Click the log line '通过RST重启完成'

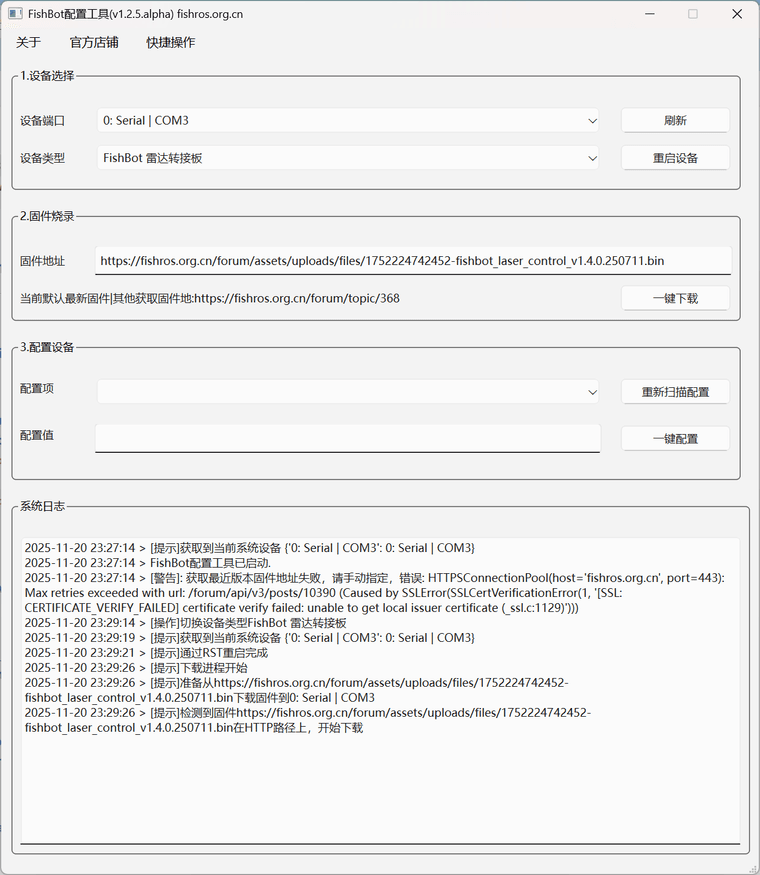(146, 653)
